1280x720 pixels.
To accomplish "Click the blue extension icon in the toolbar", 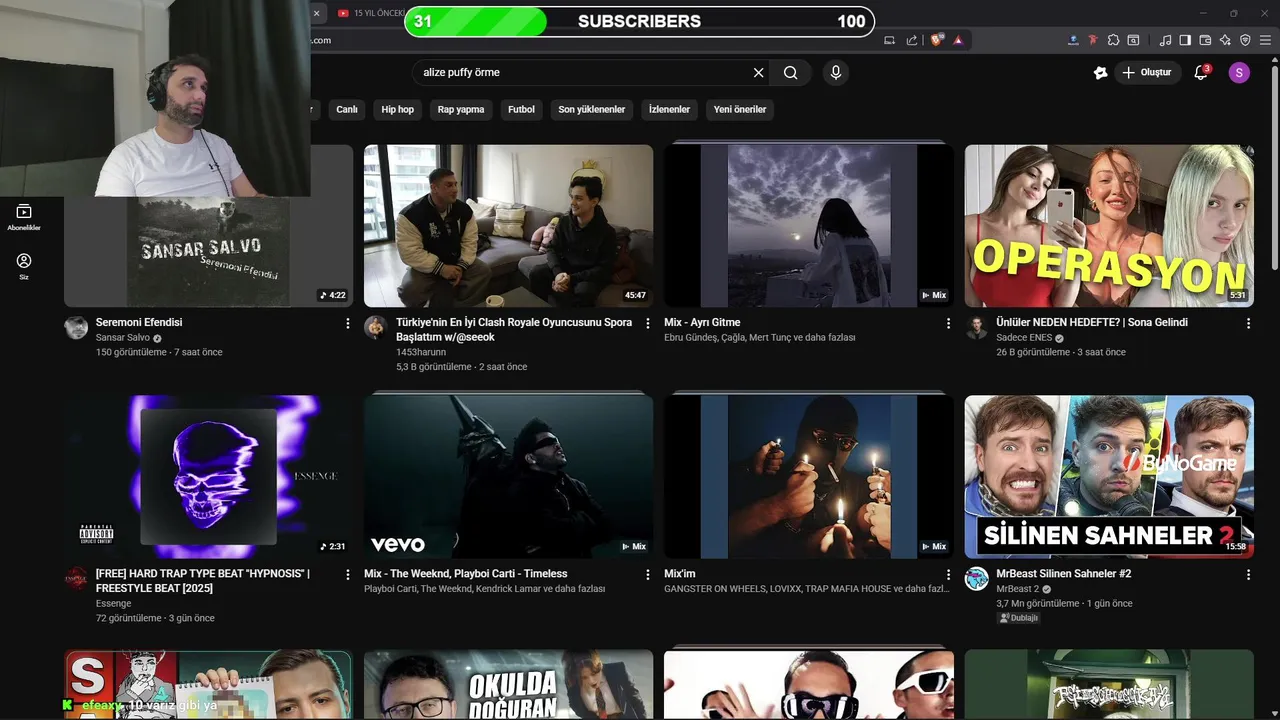I will coord(1073,40).
